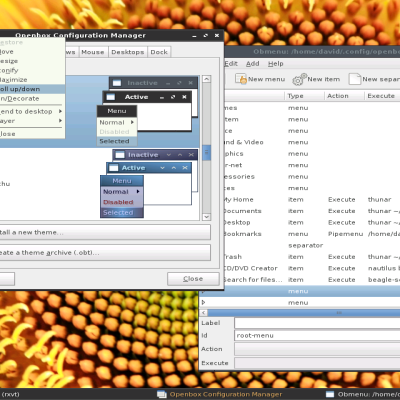
Task: Switch to the Mouse tab
Action: [x=93, y=52]
